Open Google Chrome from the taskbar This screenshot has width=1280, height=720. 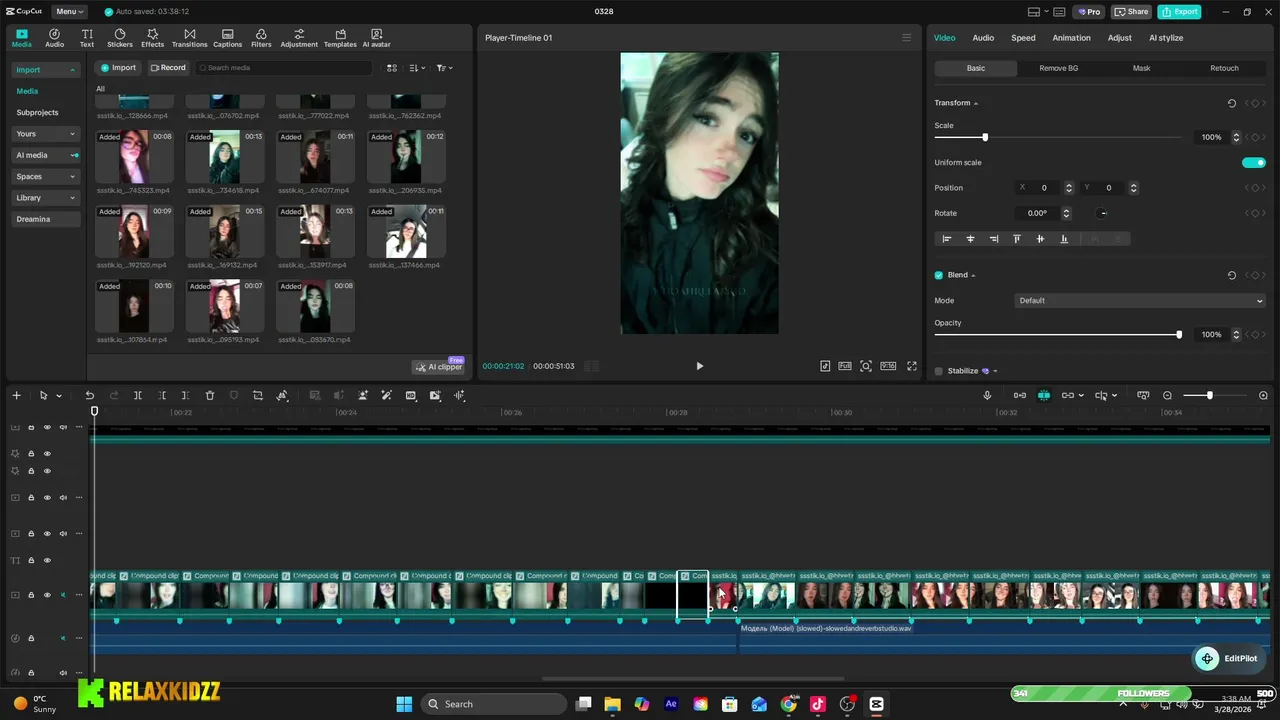click(x=789, y=704)
